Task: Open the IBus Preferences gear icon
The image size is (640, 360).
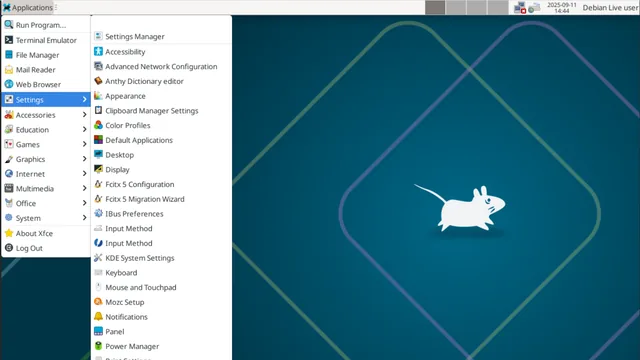Action: [98, 213]
